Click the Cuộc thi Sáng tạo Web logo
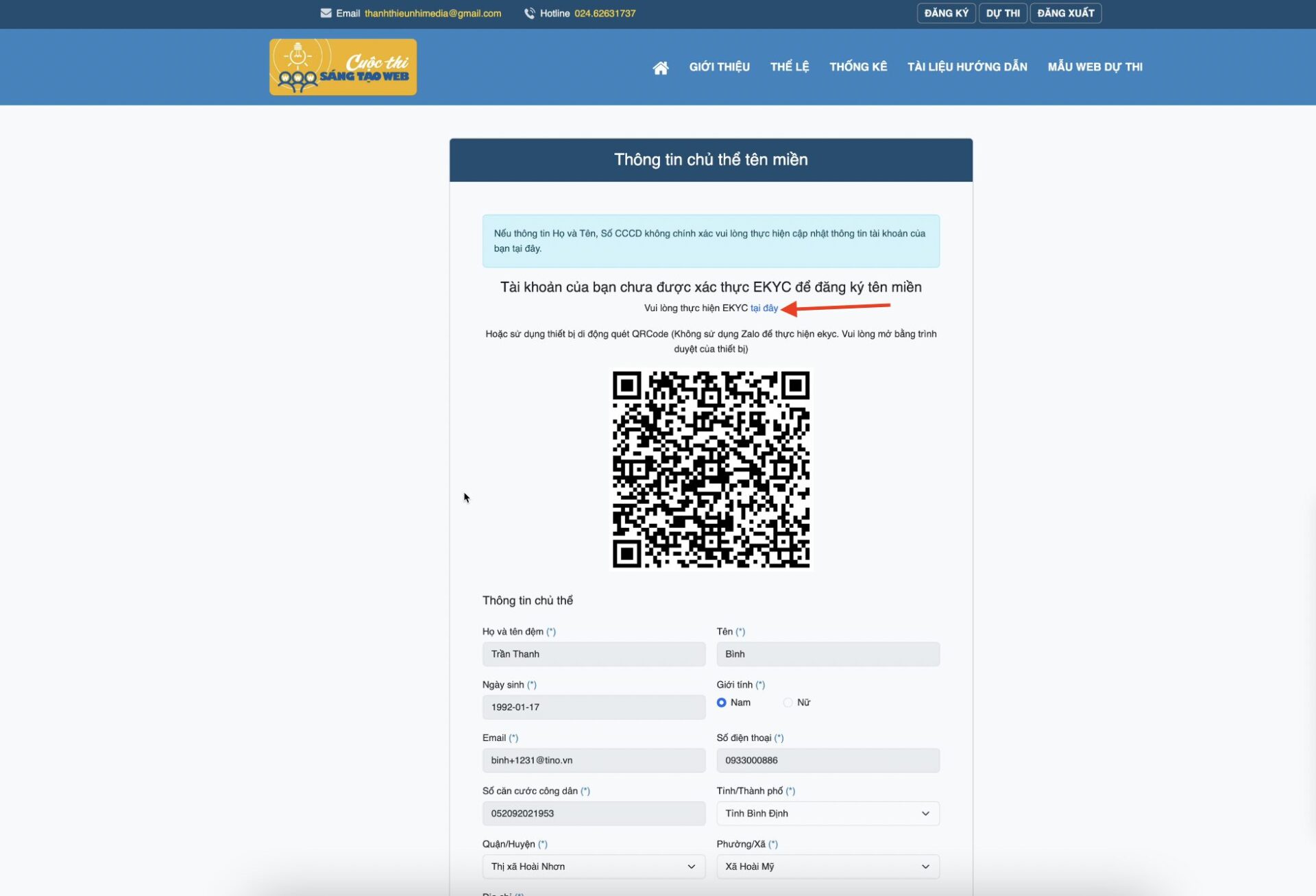Viewport: 1316px width, 896px height. point(343,66)
